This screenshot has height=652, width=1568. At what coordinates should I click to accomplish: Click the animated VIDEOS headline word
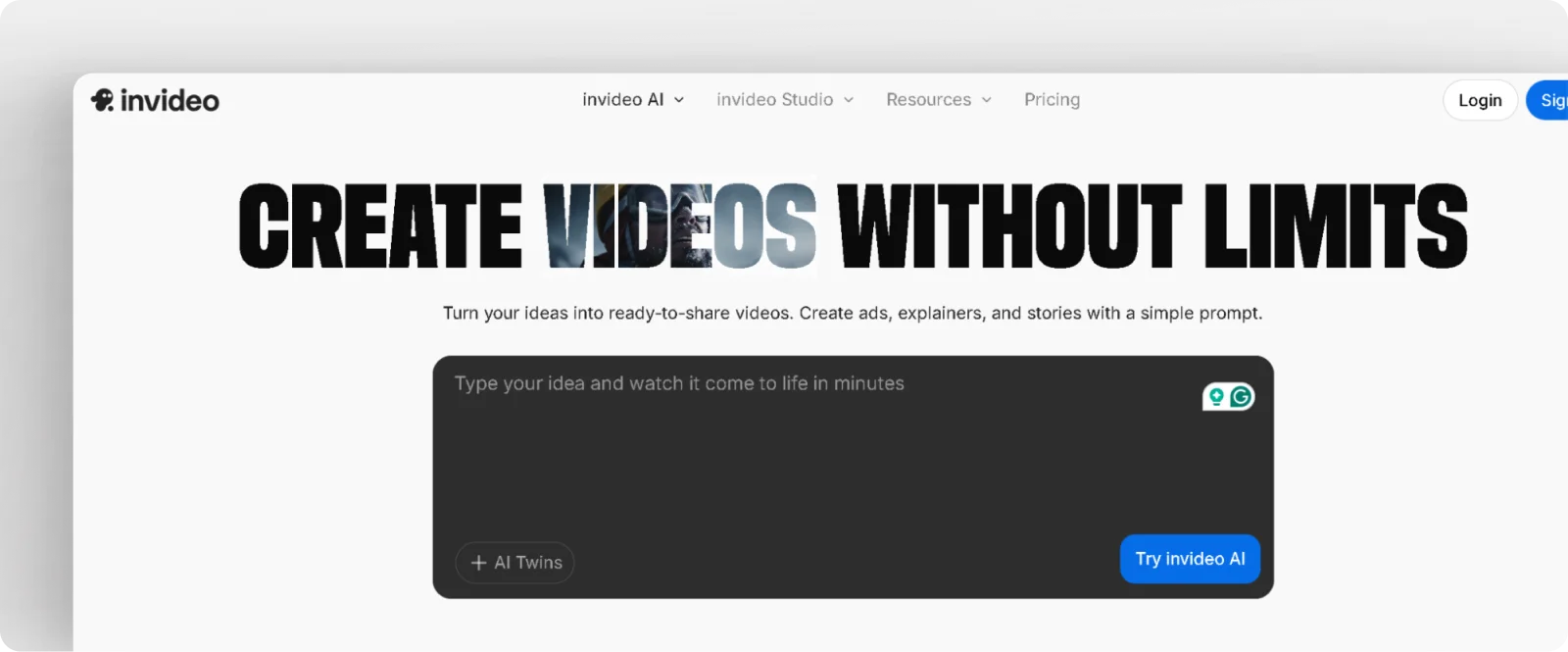click(x=680, y=226)
